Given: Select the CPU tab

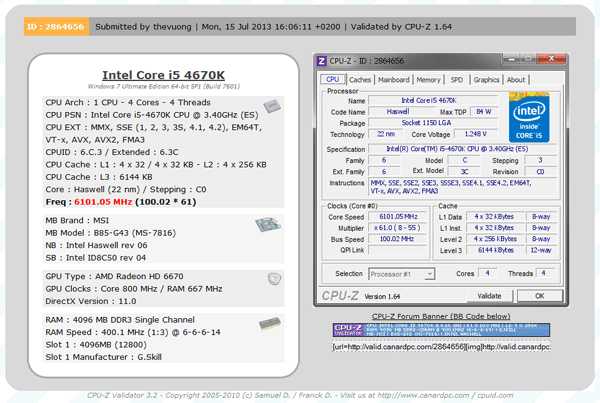Looking at the screenshot, I should 333,79.
